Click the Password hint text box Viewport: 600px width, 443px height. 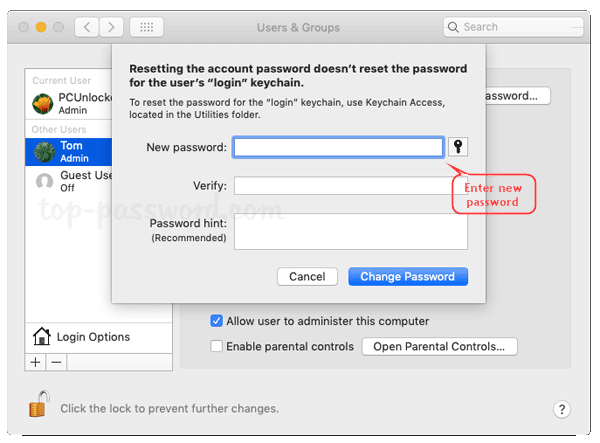[x=350, y=230]
